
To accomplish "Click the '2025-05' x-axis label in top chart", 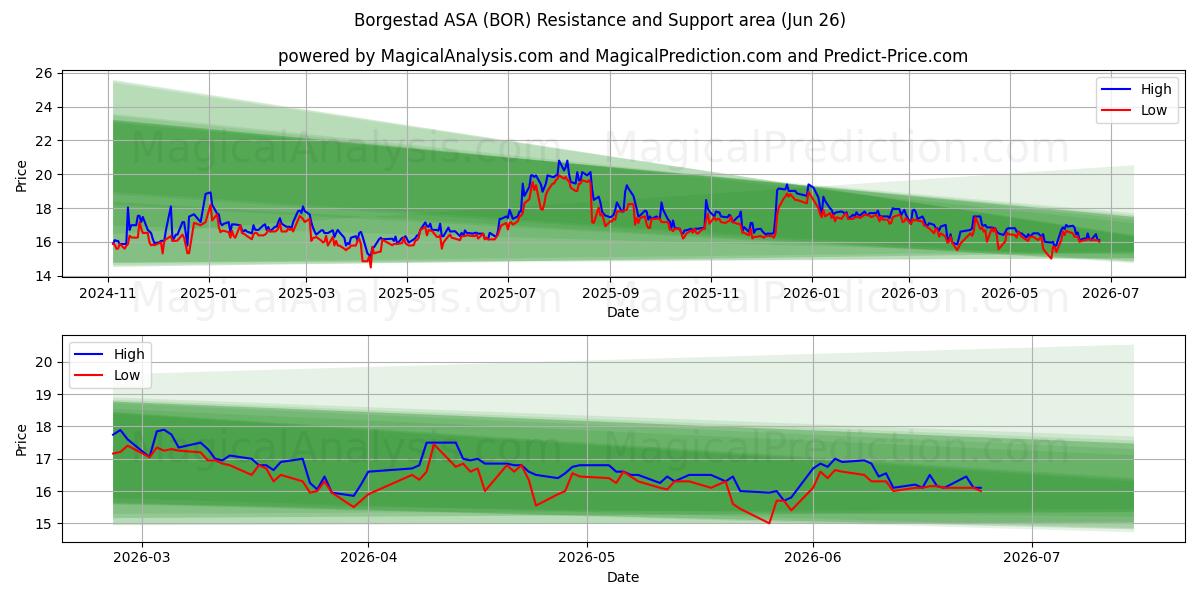I will pyautogui.click(x=406, y=295).
